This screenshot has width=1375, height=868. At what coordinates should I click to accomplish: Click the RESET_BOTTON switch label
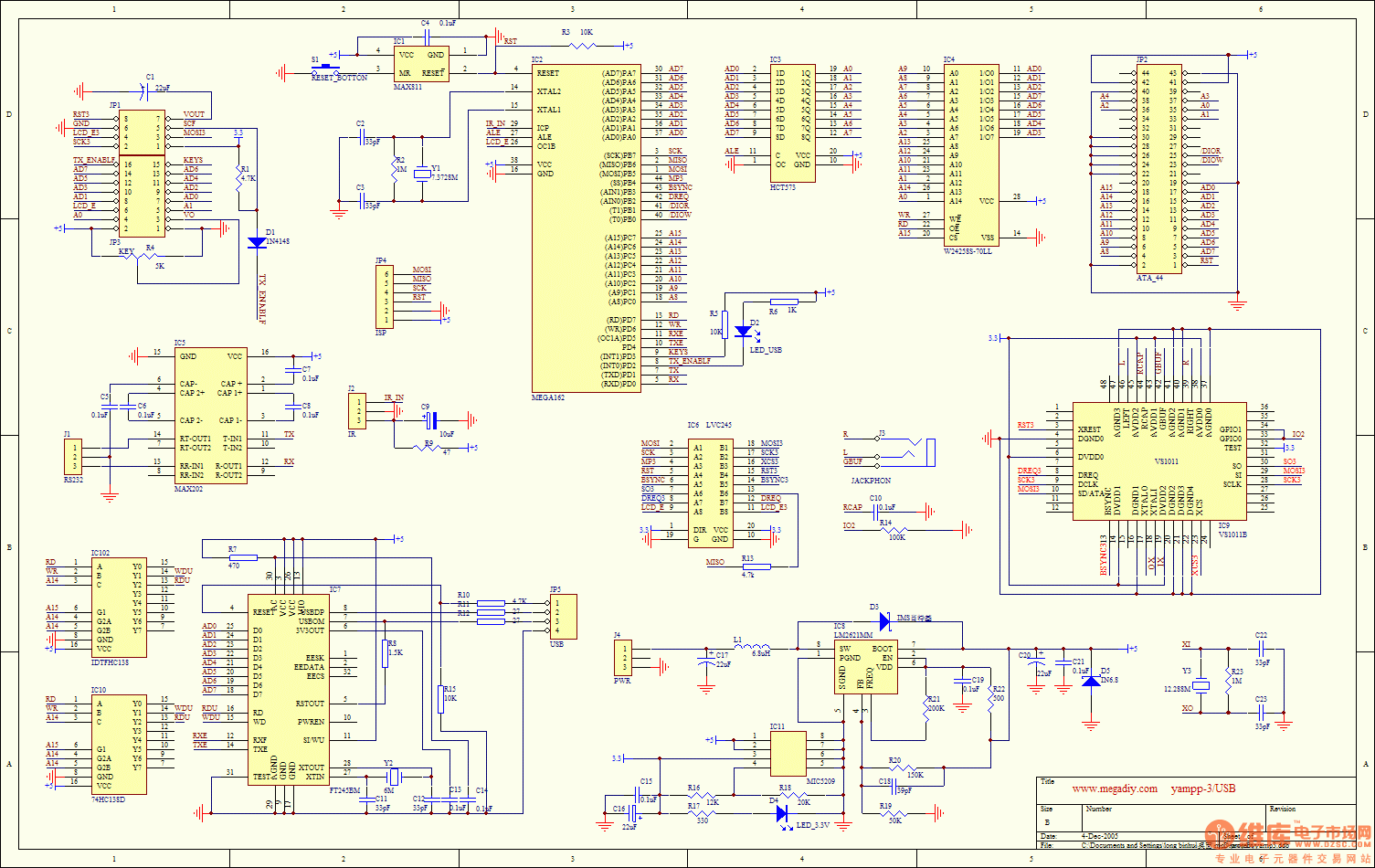[340, 78]
